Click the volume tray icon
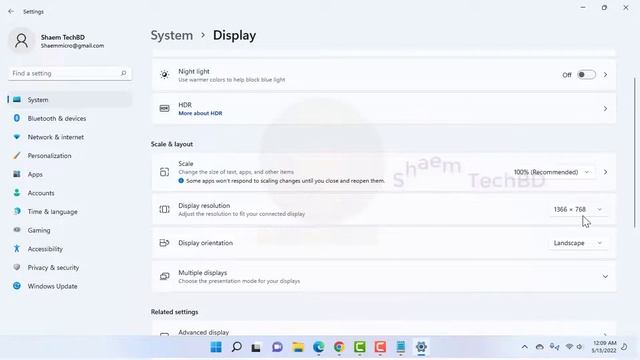The height and width of the screenshot is (360, 640). coord(580,347)
